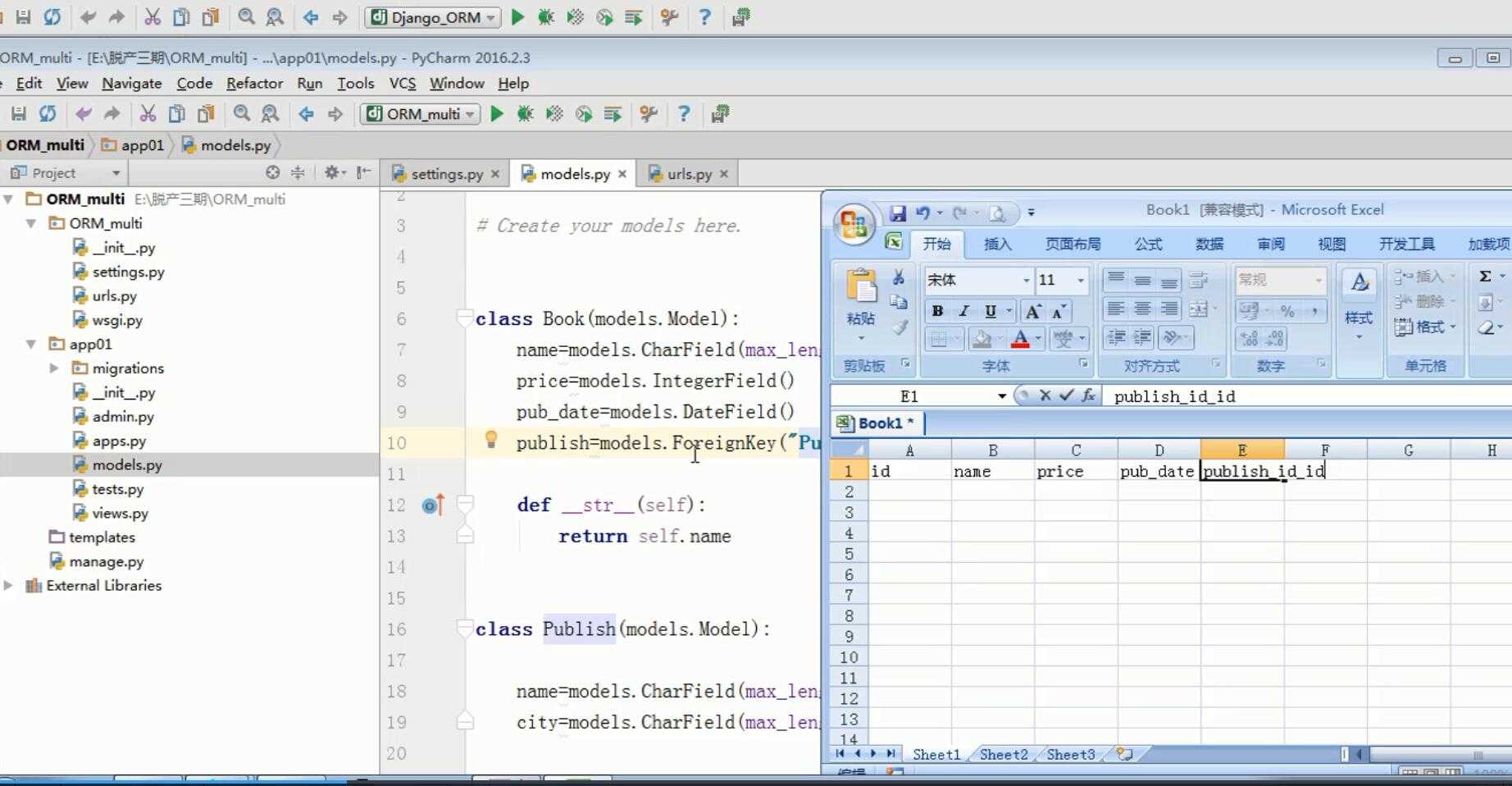This screenshot has height=786, width=1512.
Task: Navigate back with the ORM_multi toolbar arrow
Action: 306,114
